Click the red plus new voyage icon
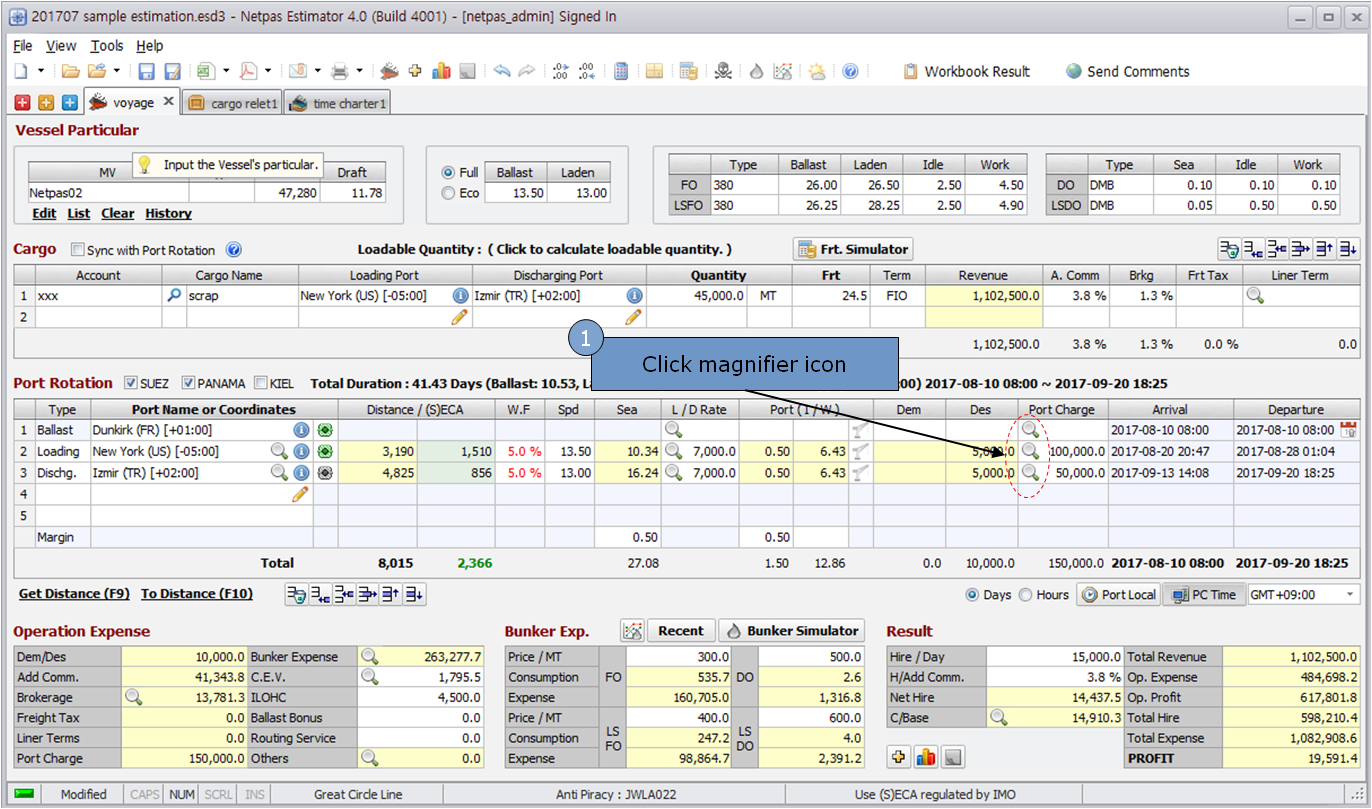Viewport: 1372px width, 809px height. point(23,102)
